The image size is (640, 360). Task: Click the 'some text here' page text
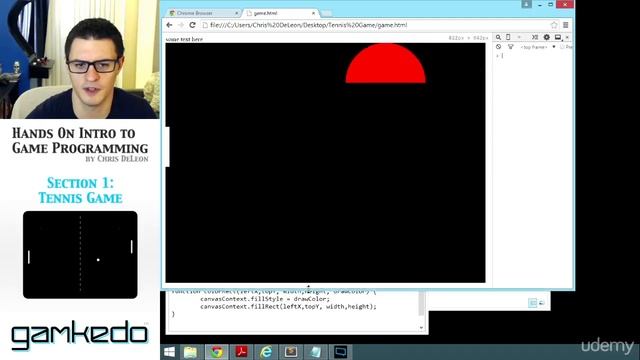184,40
